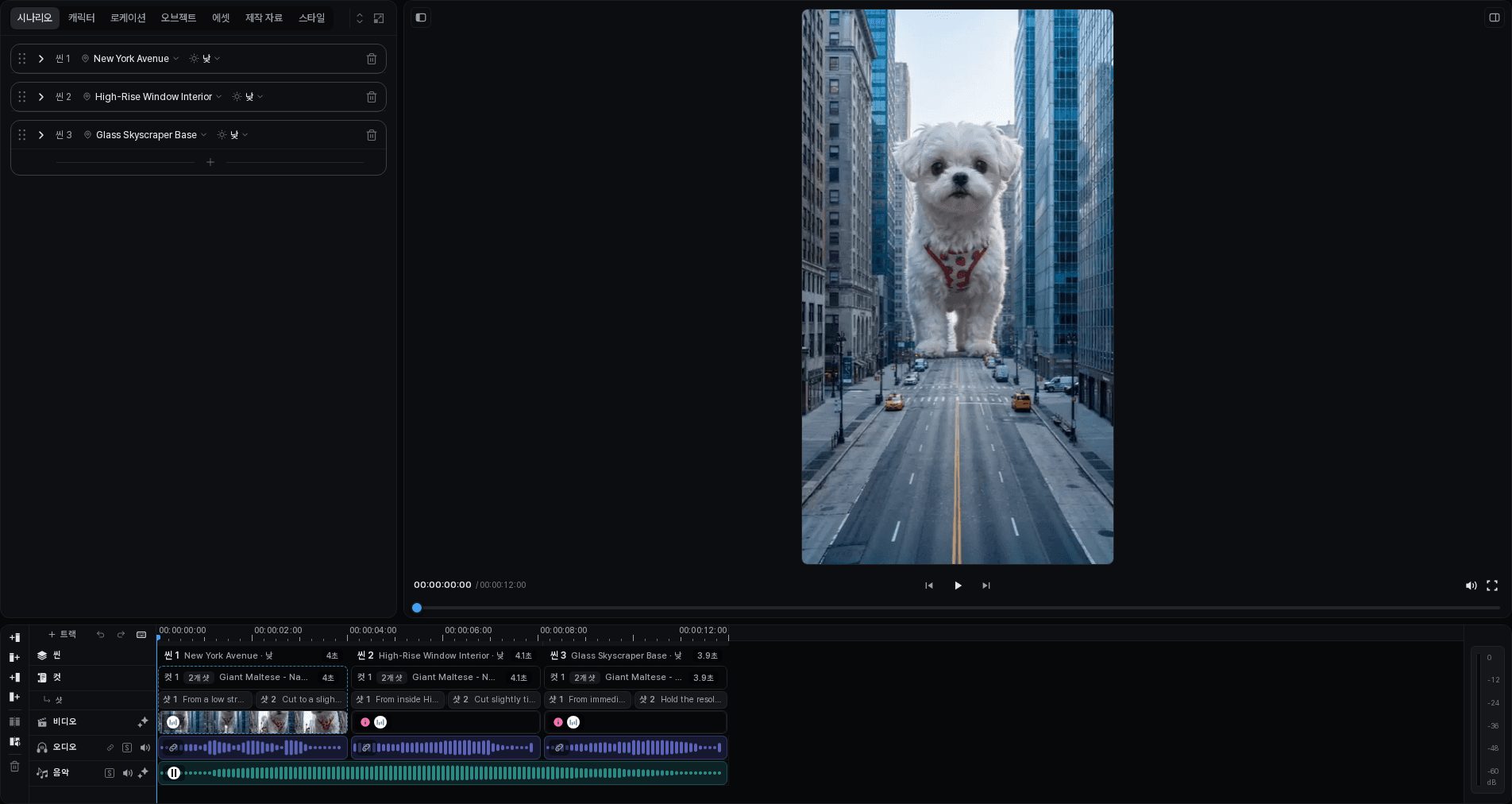Undo the last timeline action
The image size is (1512, 804).
point(100,635)
